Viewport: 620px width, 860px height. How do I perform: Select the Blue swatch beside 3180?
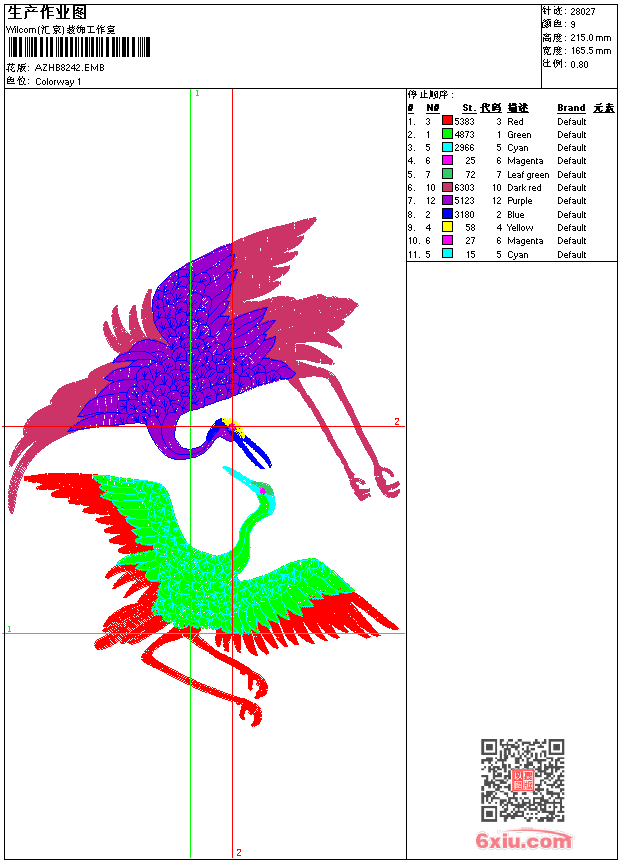[447, 214]
